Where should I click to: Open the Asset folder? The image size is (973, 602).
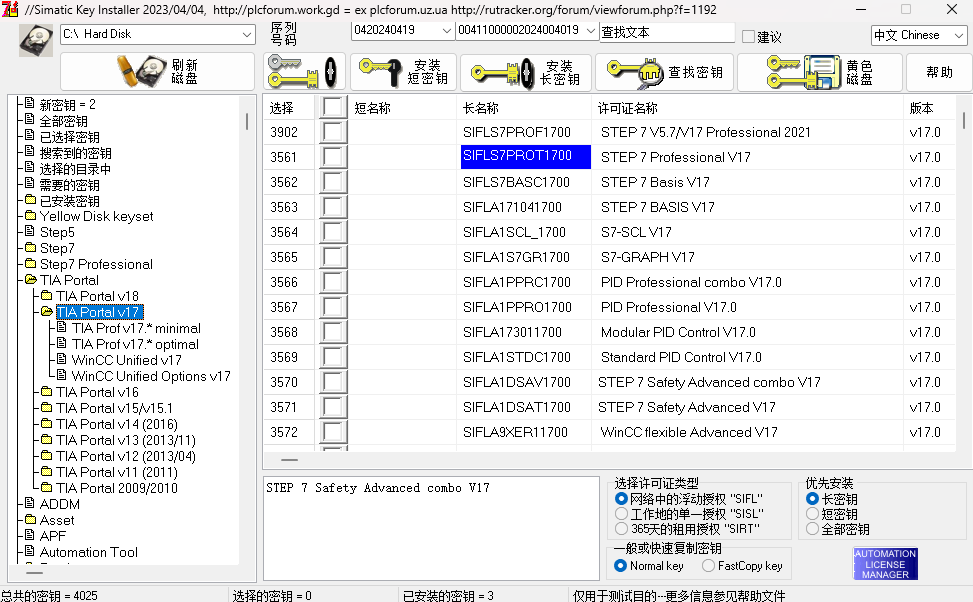pos(56,520)
